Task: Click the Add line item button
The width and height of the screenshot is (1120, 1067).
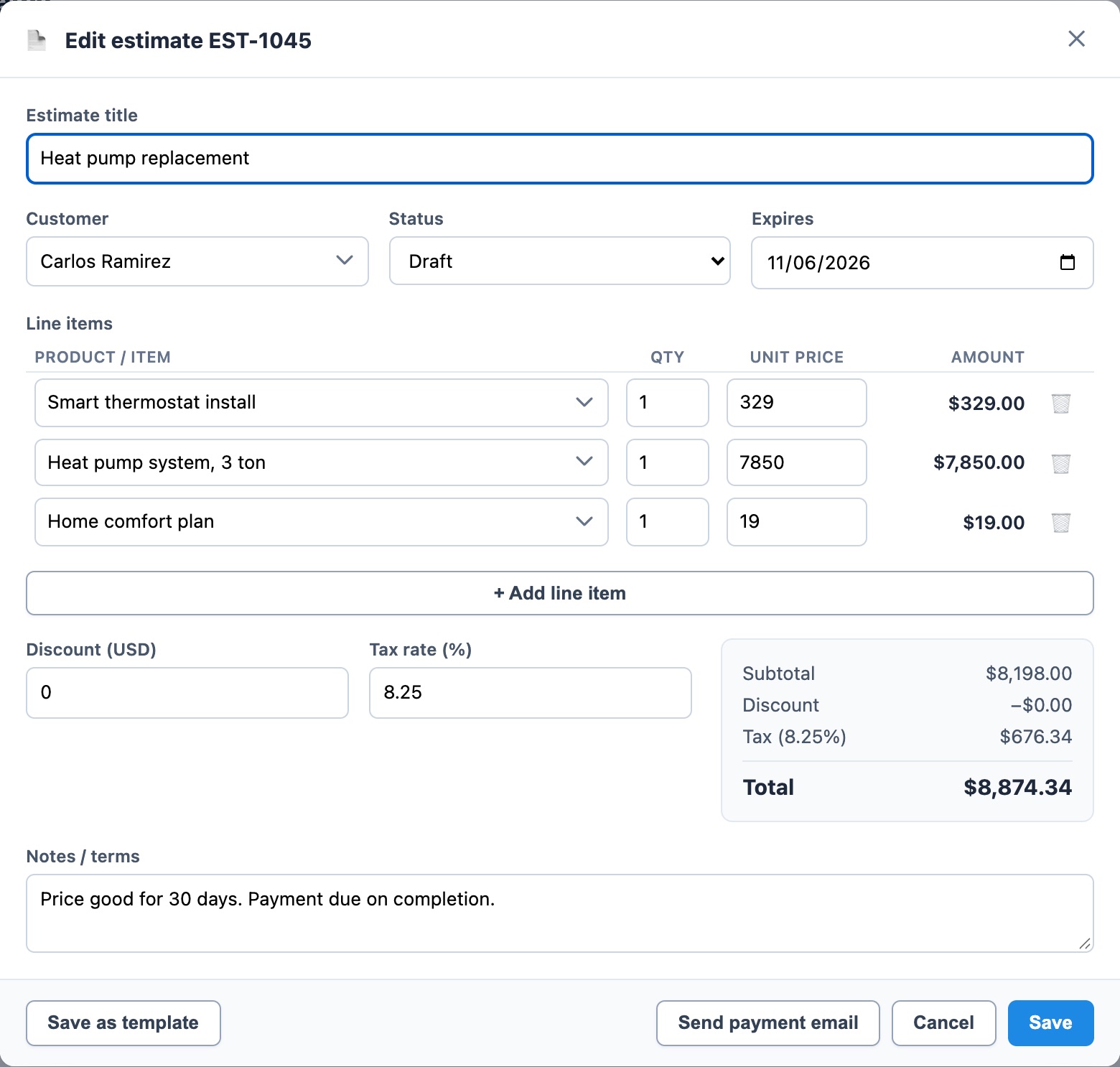Action: [560, 593]
